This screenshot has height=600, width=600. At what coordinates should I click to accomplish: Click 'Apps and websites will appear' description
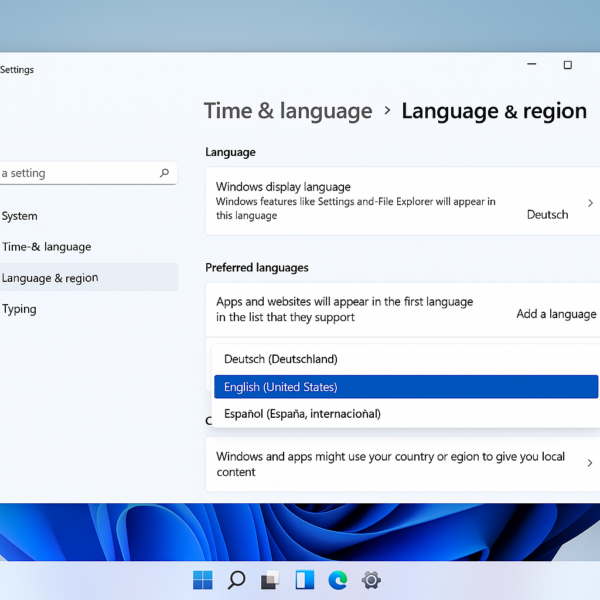click(x=344, y=309)
